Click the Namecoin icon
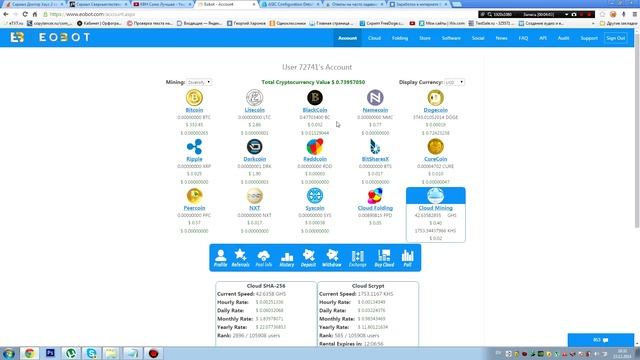640x360 pixels. coord(375,98)
